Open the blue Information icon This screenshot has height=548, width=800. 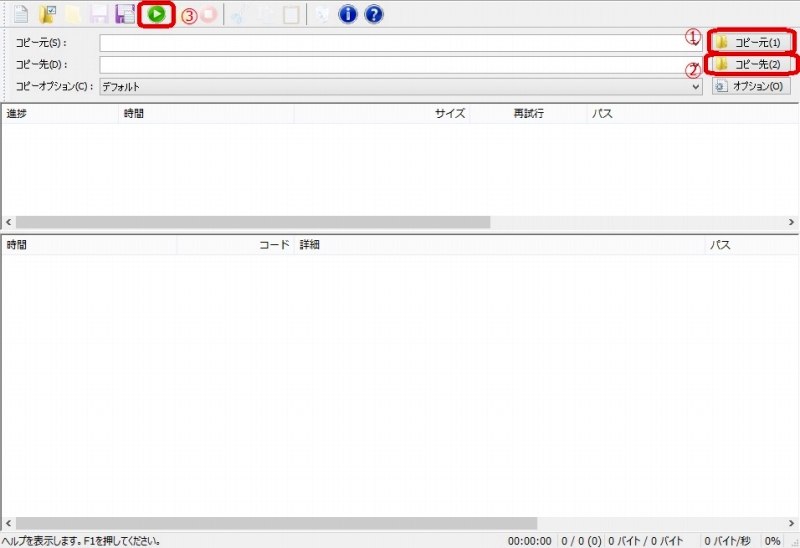tap(348, 14)
